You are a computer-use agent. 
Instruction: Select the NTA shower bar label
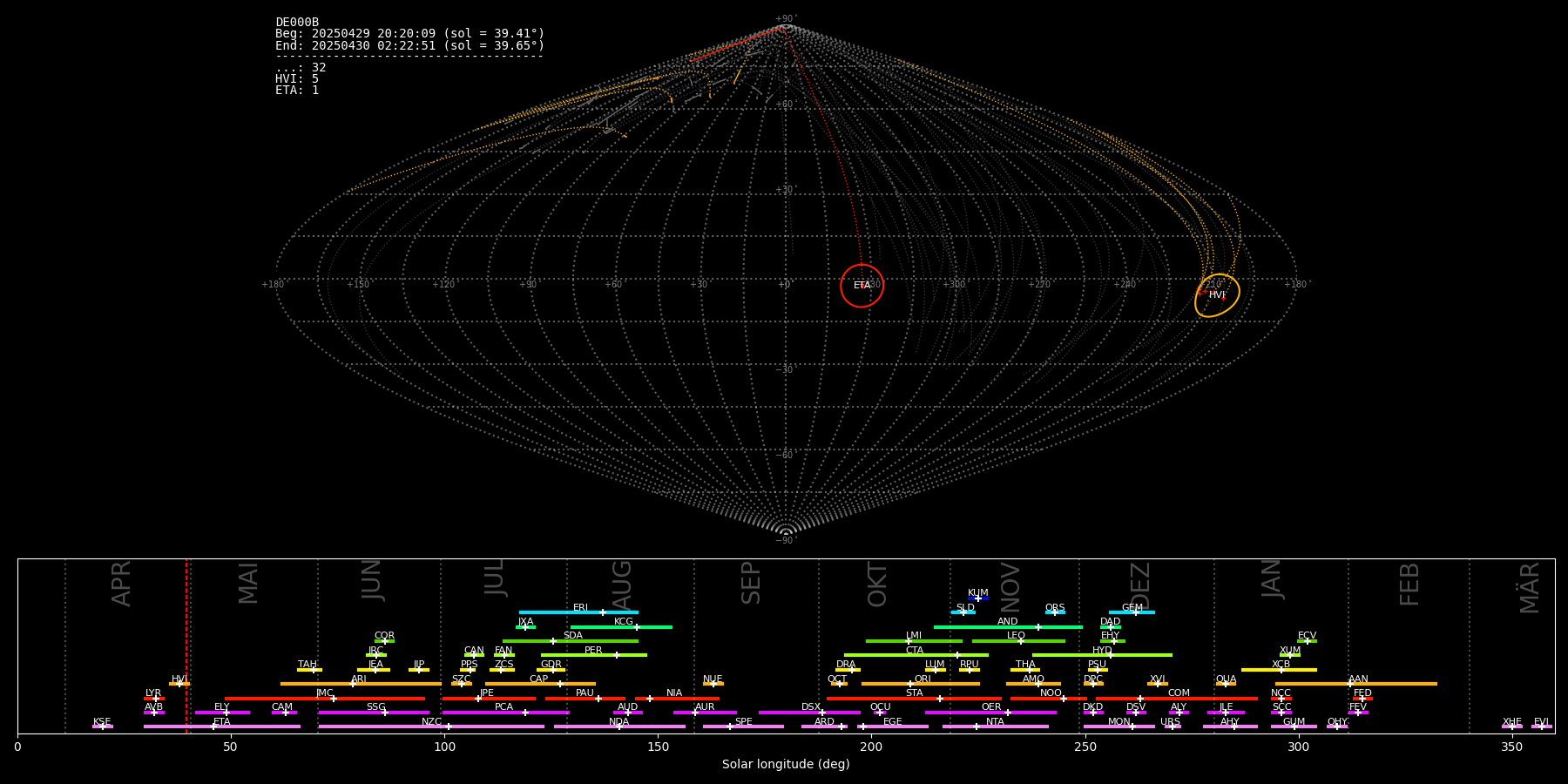(995, 722)
